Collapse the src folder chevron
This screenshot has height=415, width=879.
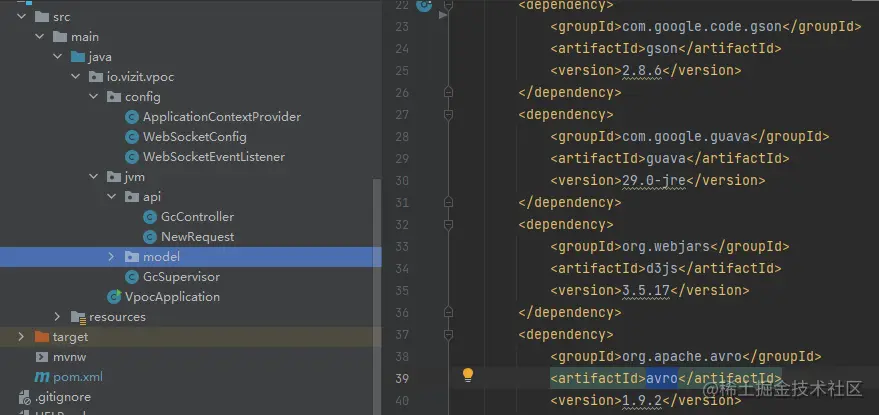[x=22, y=17]
